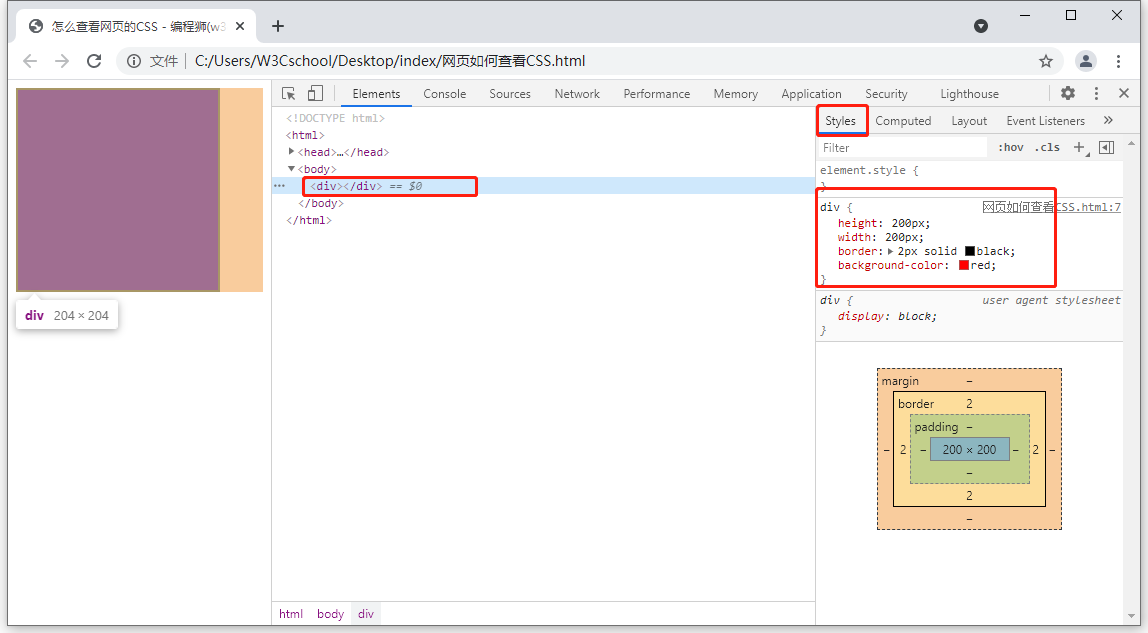Toggle the .cls class editor
Image resolution: width=1148 pixels, height=633 pixels.
tap(1047, 148)
